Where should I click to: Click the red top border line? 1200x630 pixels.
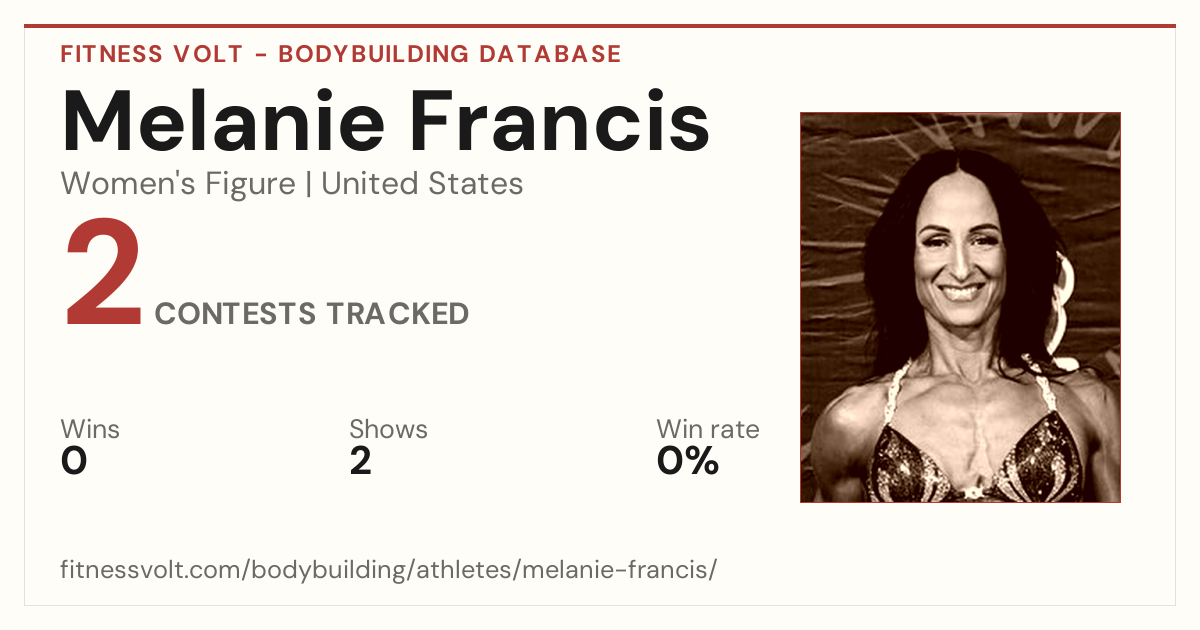pyautogui.click(x=600, y=26)
